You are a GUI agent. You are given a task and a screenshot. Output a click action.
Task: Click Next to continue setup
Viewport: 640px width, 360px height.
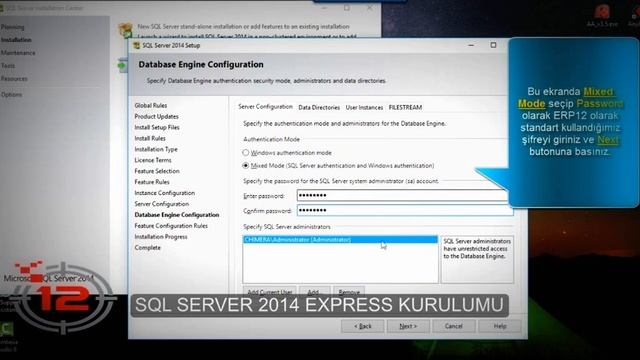coord(408,326)
